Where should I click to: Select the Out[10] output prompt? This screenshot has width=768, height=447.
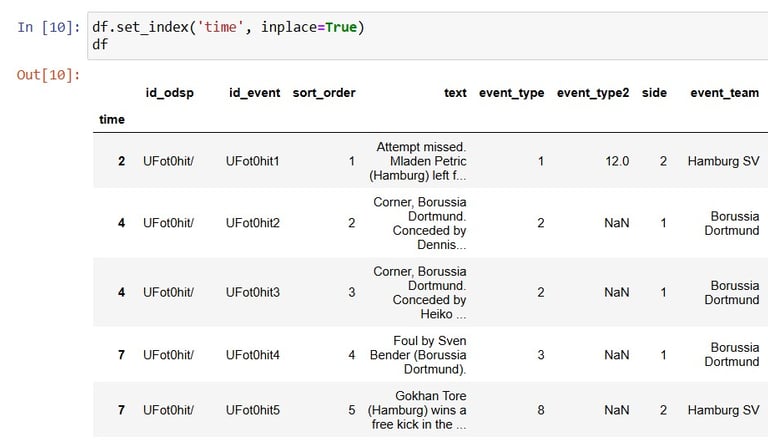(x=48, y=75)
